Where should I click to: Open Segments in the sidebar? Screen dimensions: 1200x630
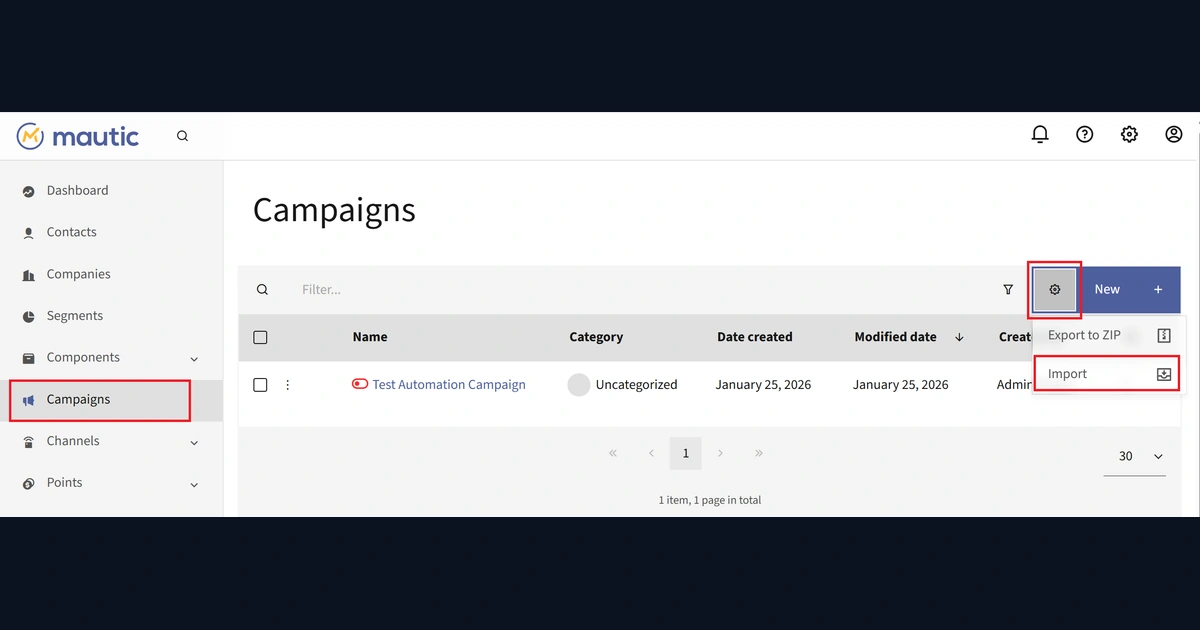pyautogui.click(x=111, y=316)
